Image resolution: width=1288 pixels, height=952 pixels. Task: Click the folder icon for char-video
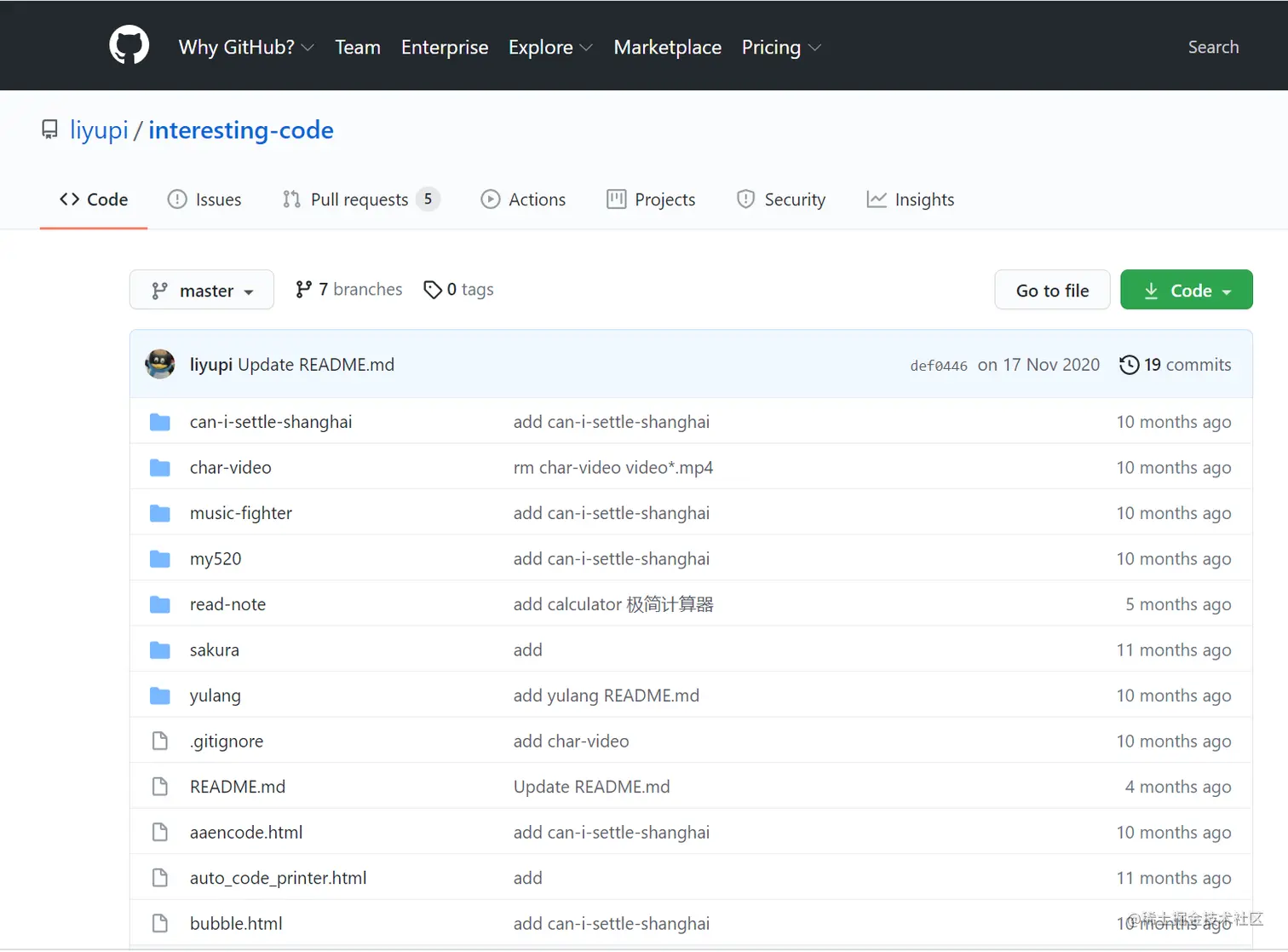[x=160, y=468]
